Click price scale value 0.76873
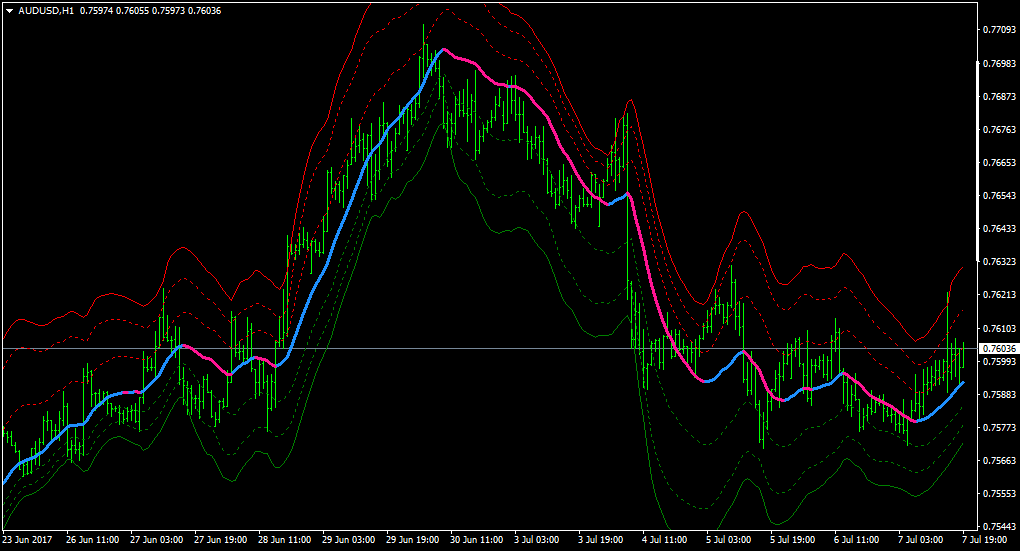The width and height of the screenshot is (1020, 551). (999, 97)
